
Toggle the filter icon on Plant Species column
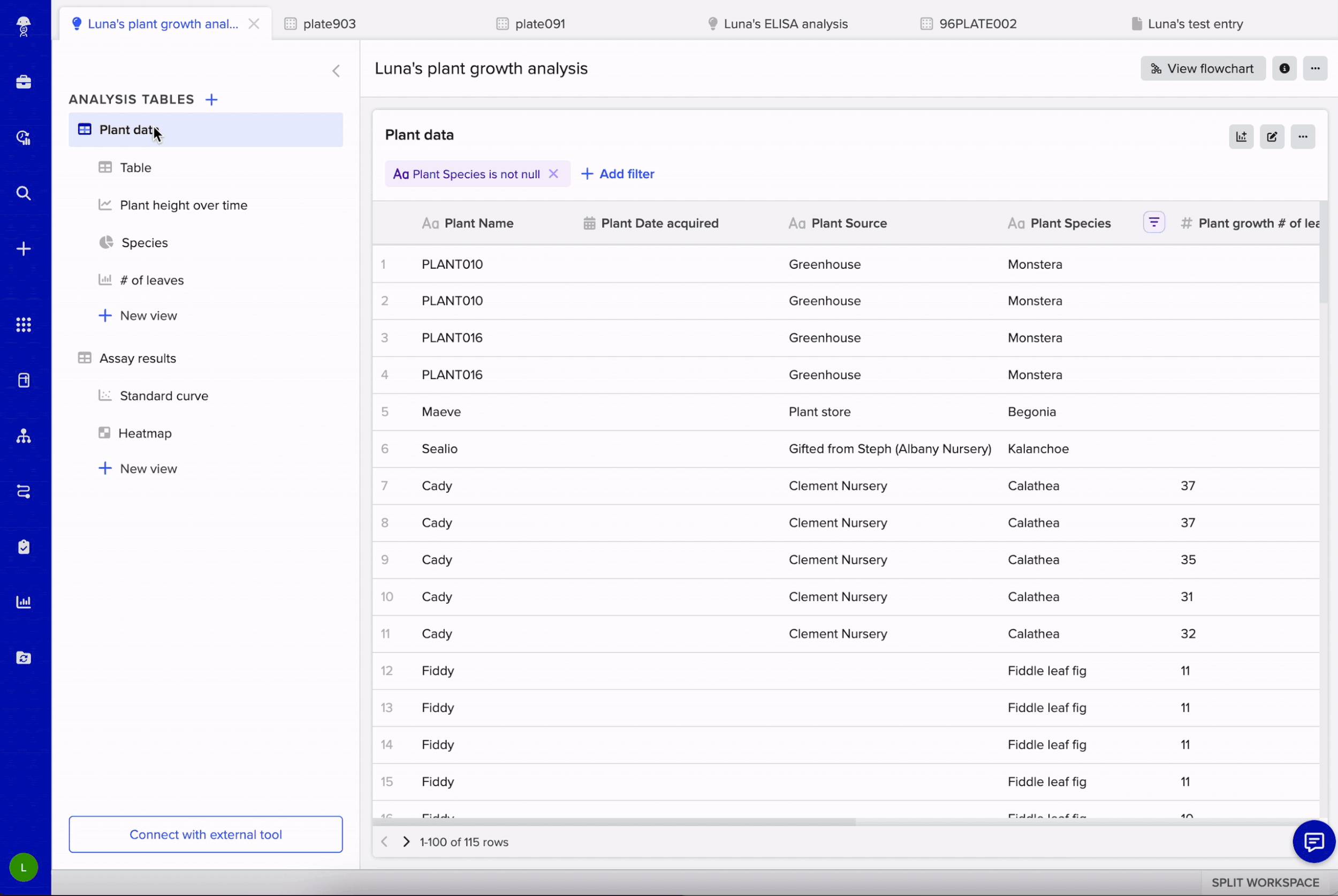pyautogui.click(x=1153, y=222)
